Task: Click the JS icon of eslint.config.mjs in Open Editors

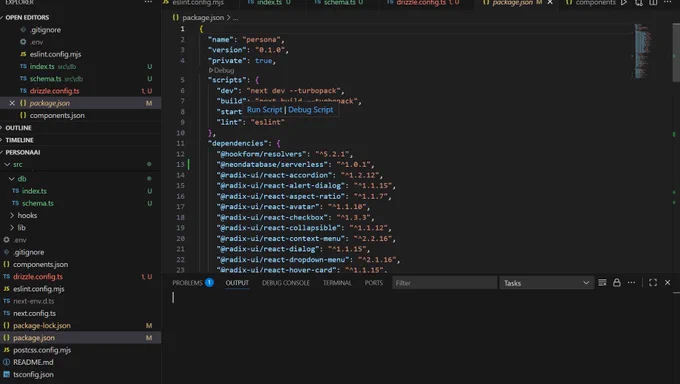Action: pos(23,54)
